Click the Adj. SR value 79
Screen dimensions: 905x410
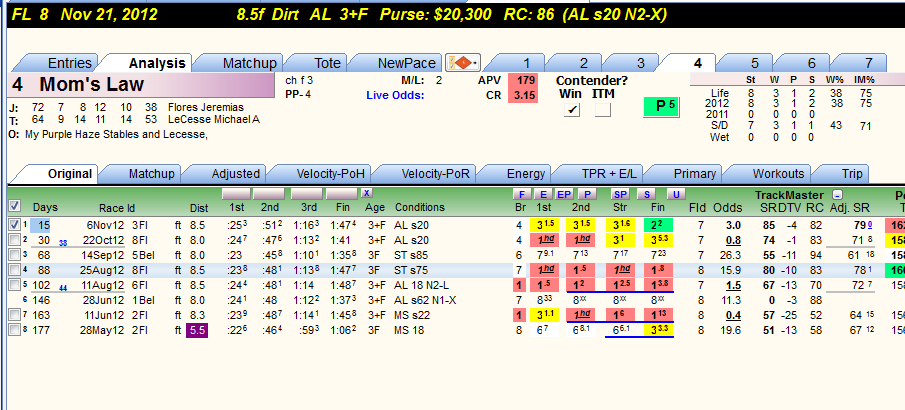point(861,225)
